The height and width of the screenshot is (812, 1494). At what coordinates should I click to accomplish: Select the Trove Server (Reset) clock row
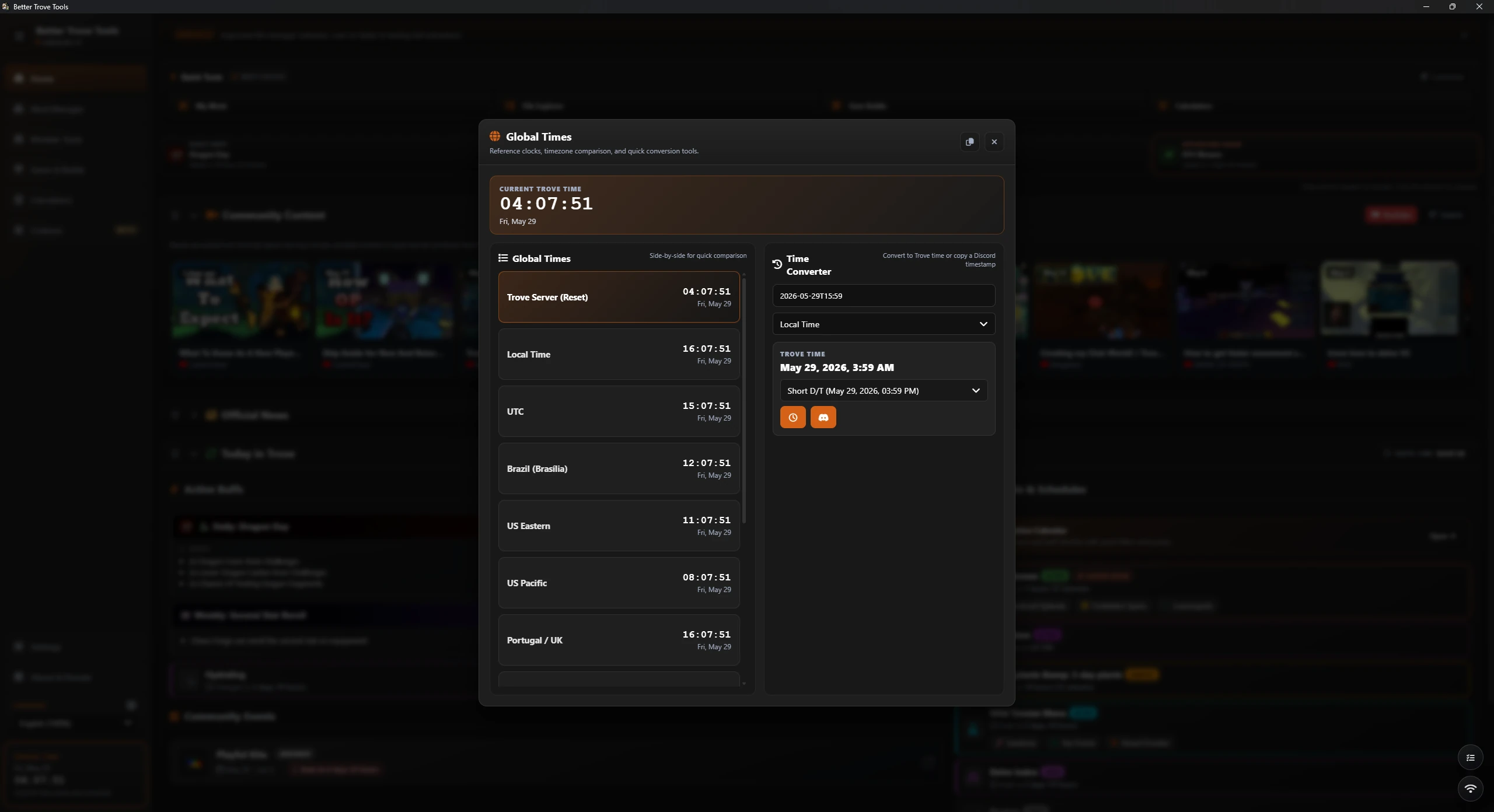619,297
